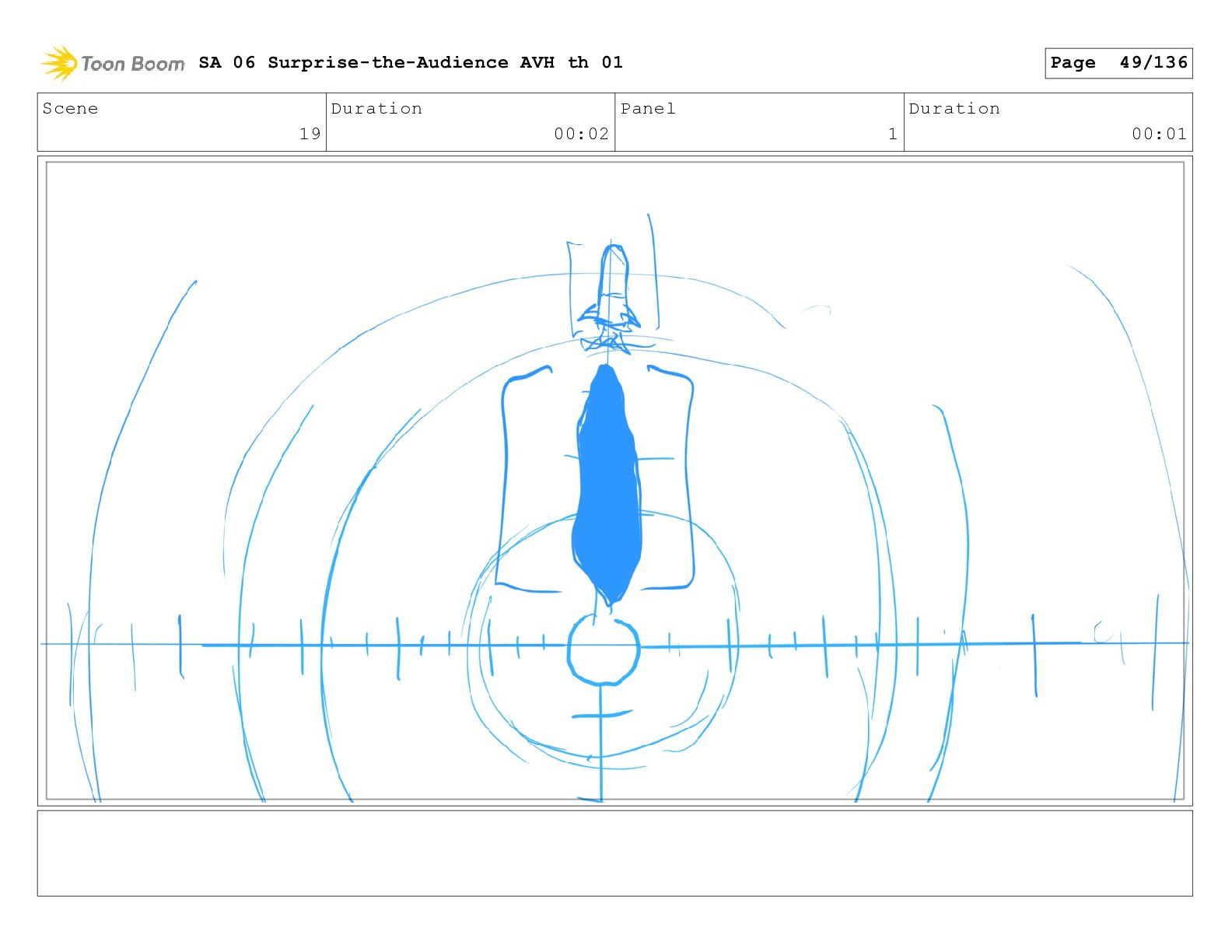Click the 'Page 49/136' box
The width and height of the screenshot is (1232, 952).
1118,63
